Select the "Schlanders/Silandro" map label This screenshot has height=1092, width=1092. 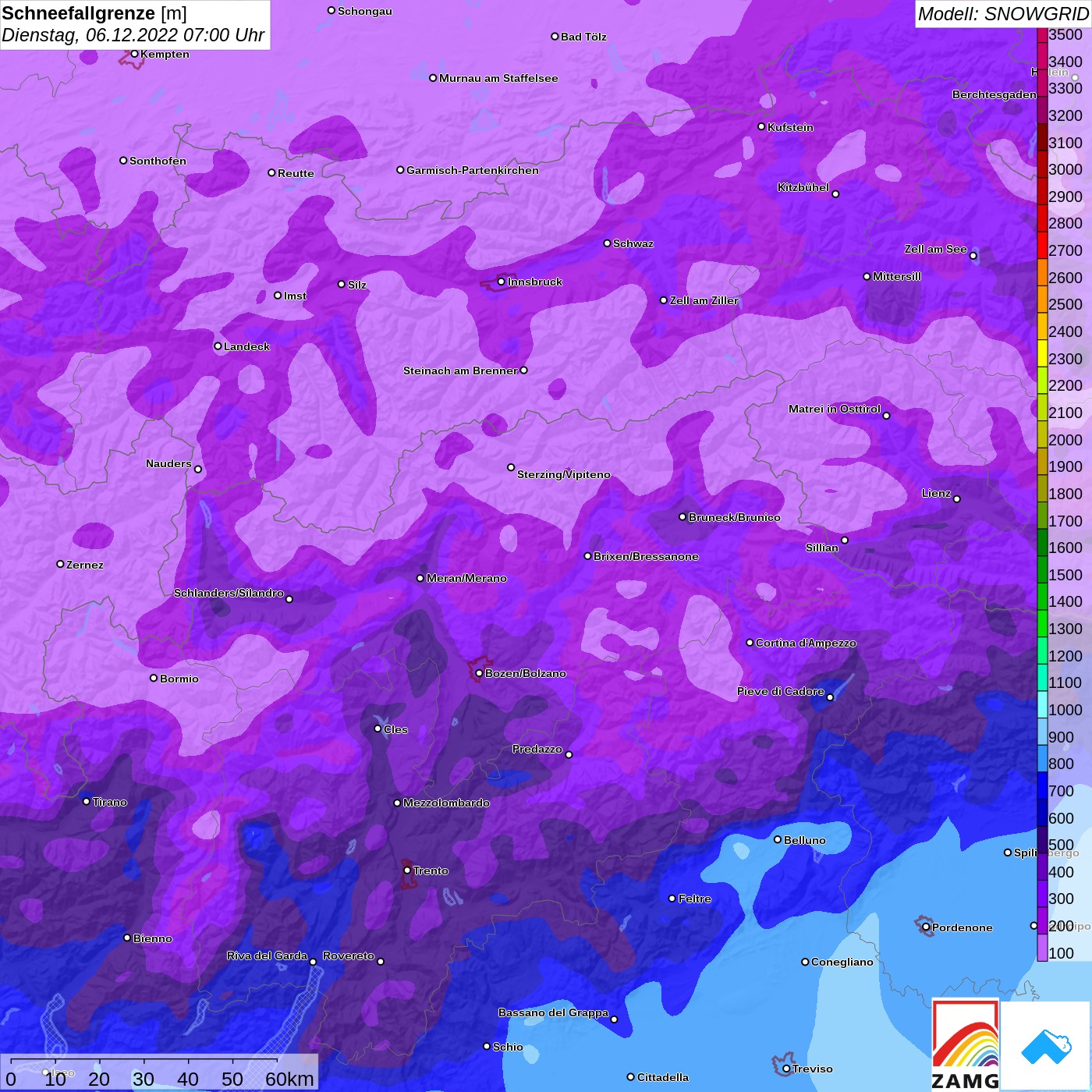click(229, 593)
